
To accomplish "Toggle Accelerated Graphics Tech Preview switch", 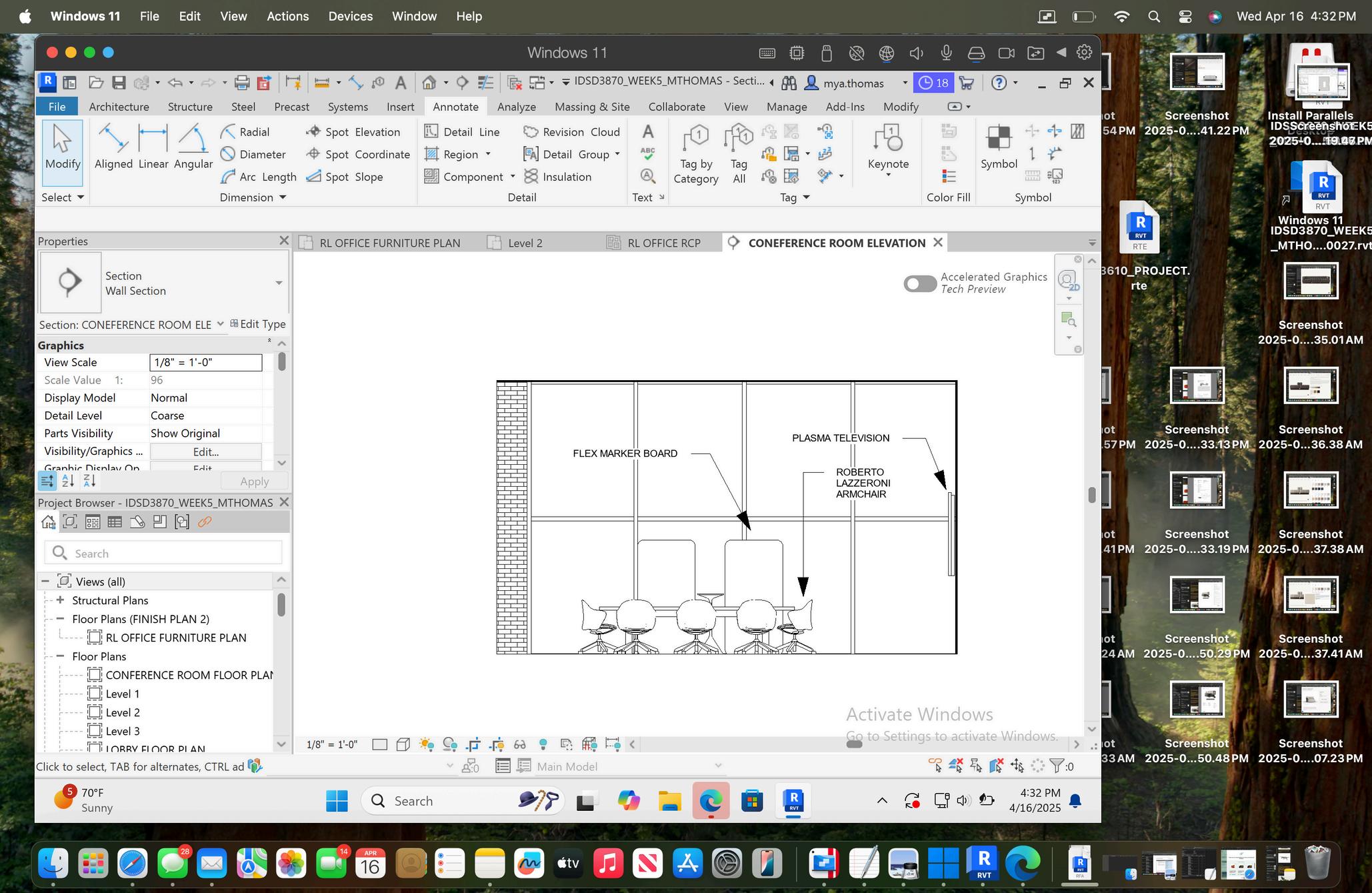I will point(920,283).
